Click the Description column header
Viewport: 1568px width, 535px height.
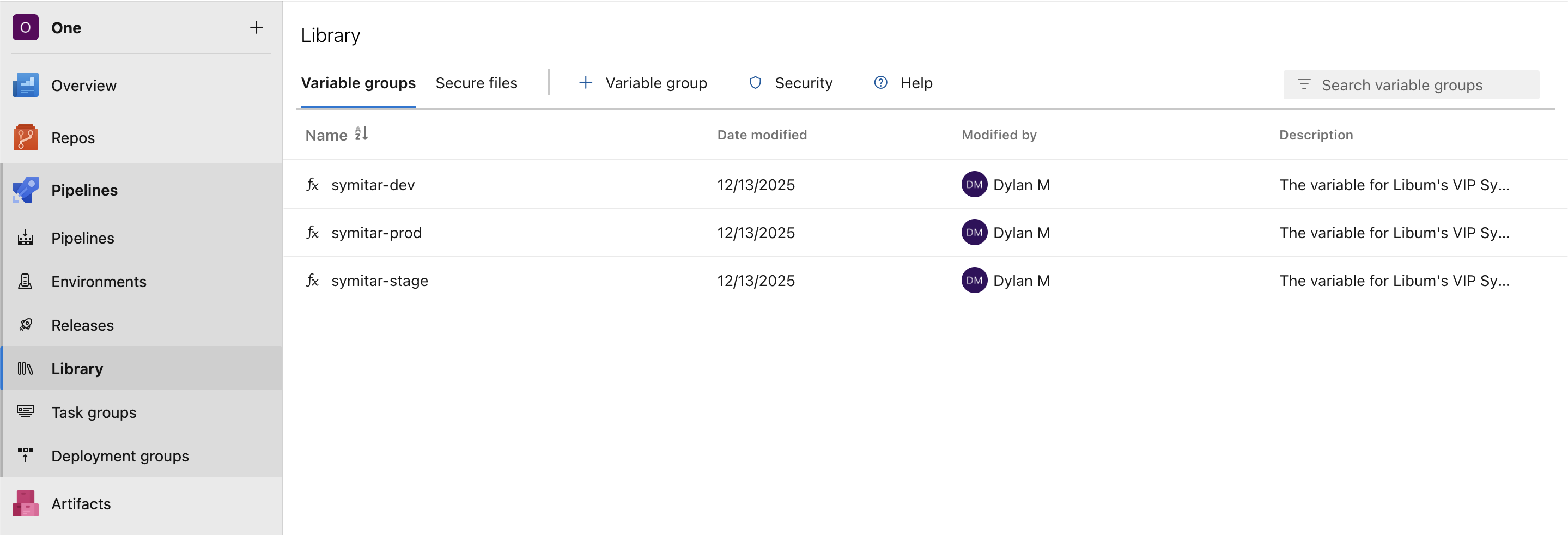click(1316, 135)
